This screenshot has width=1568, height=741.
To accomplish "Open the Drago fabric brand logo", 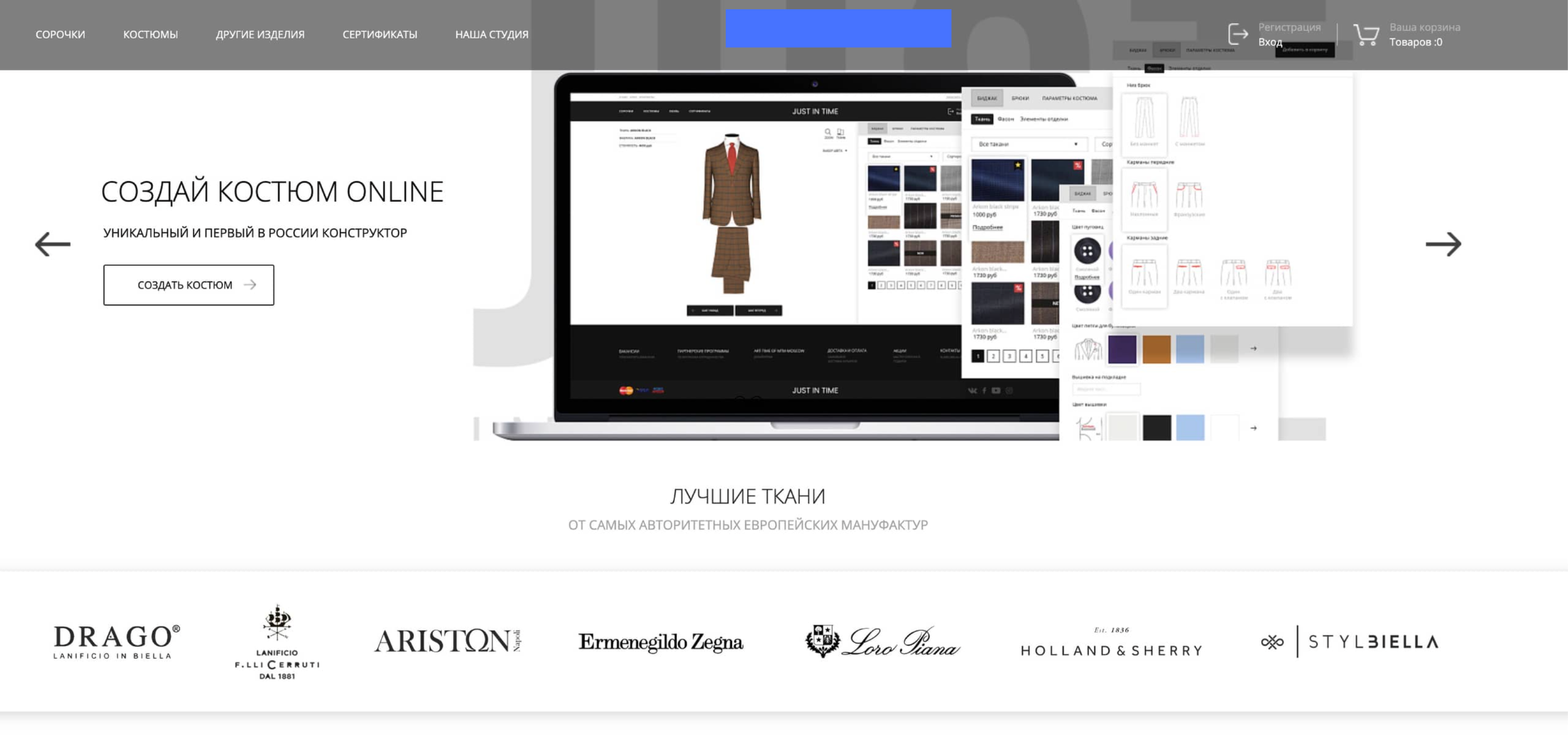I will [116, 642].
